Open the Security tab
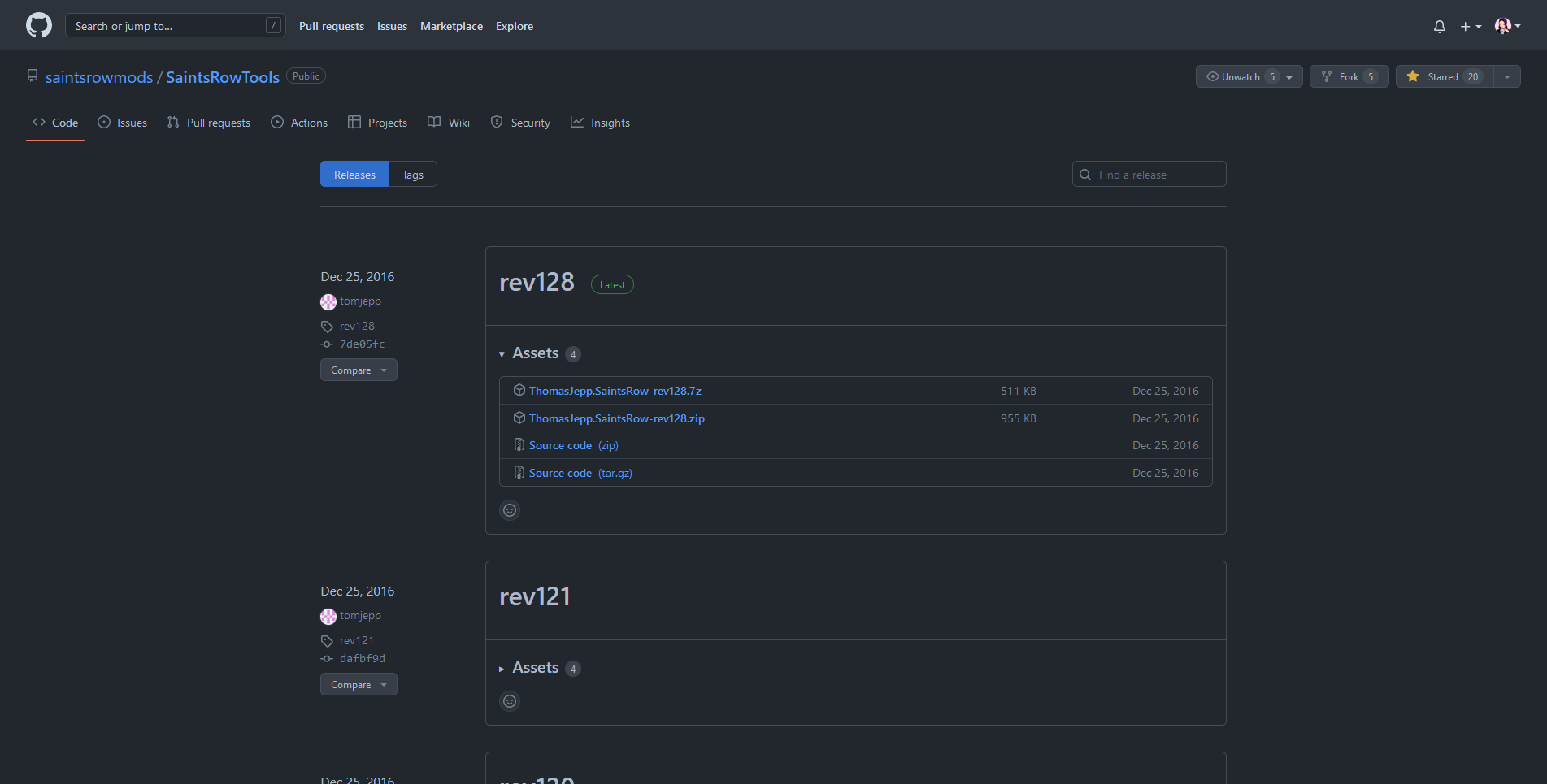 pos(521,123)
